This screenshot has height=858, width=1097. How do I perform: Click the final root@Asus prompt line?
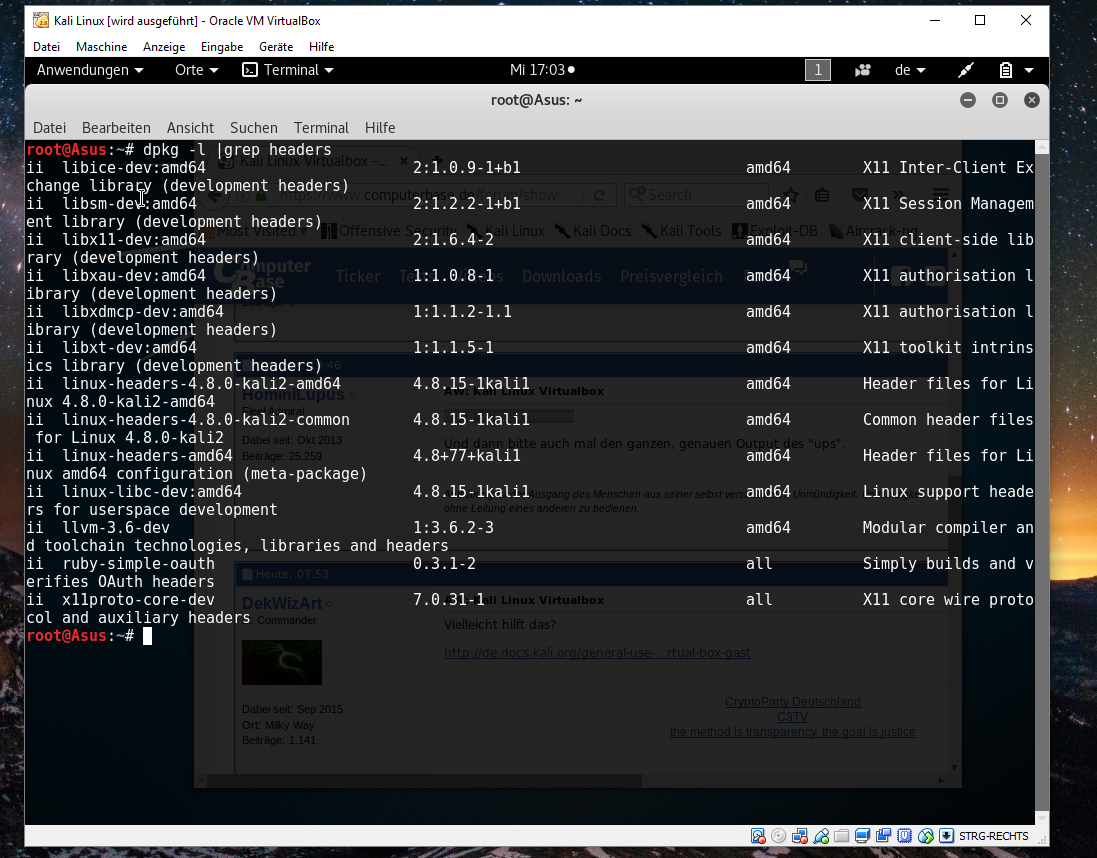tap(89, 636)
